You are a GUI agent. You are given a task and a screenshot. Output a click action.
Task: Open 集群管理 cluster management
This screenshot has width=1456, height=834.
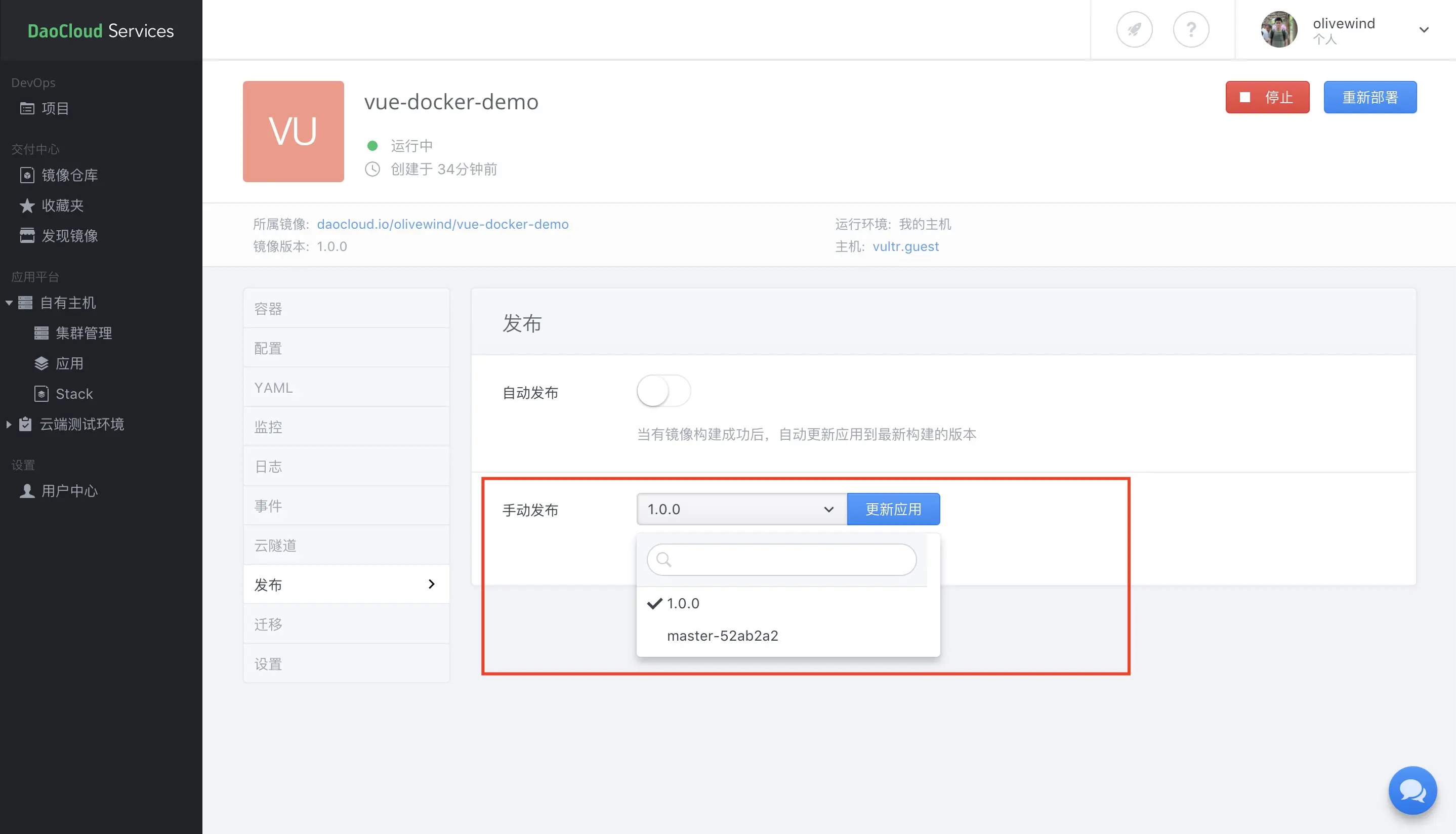coord(84,333)
